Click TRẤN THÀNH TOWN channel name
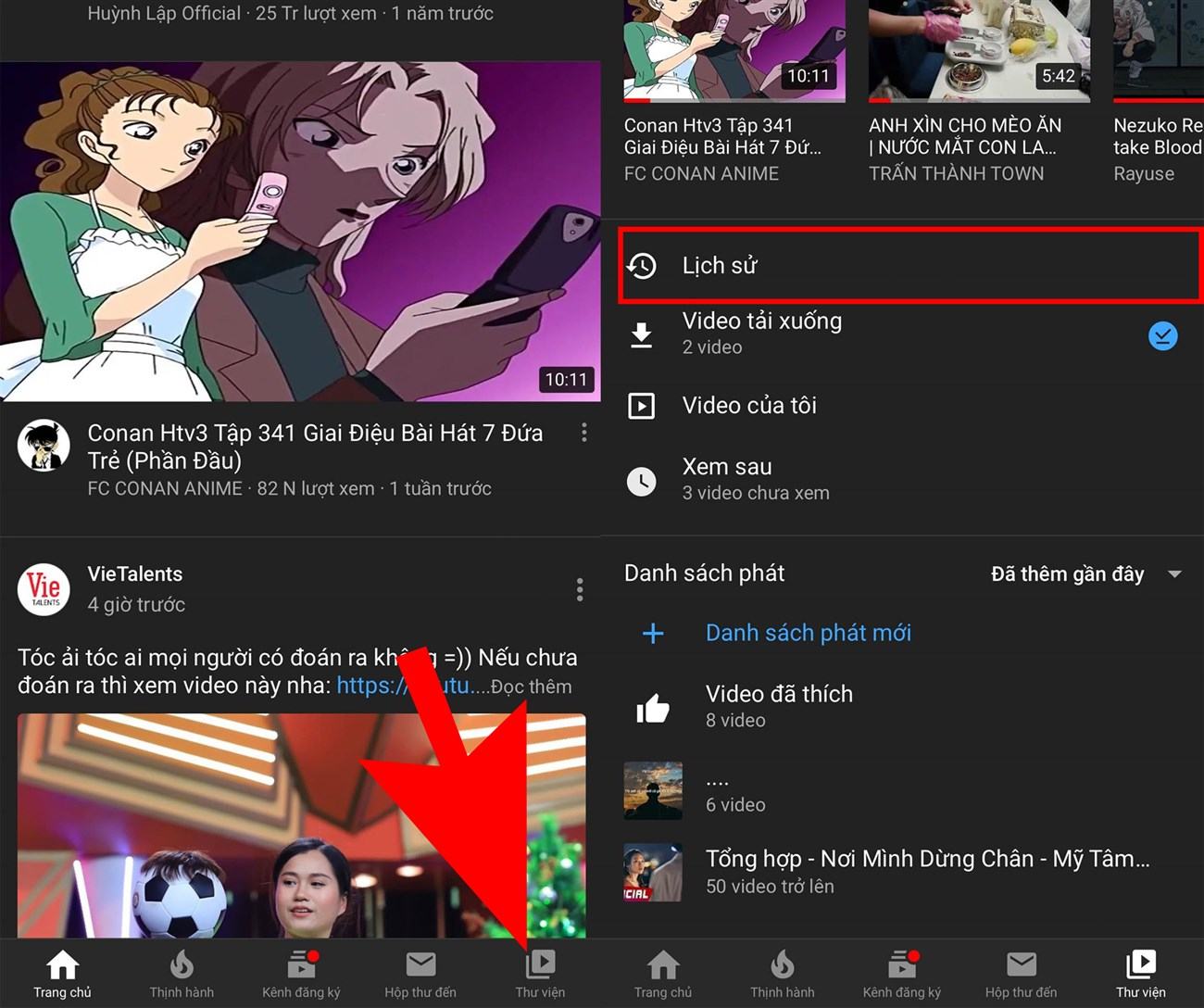 point(956,174)
